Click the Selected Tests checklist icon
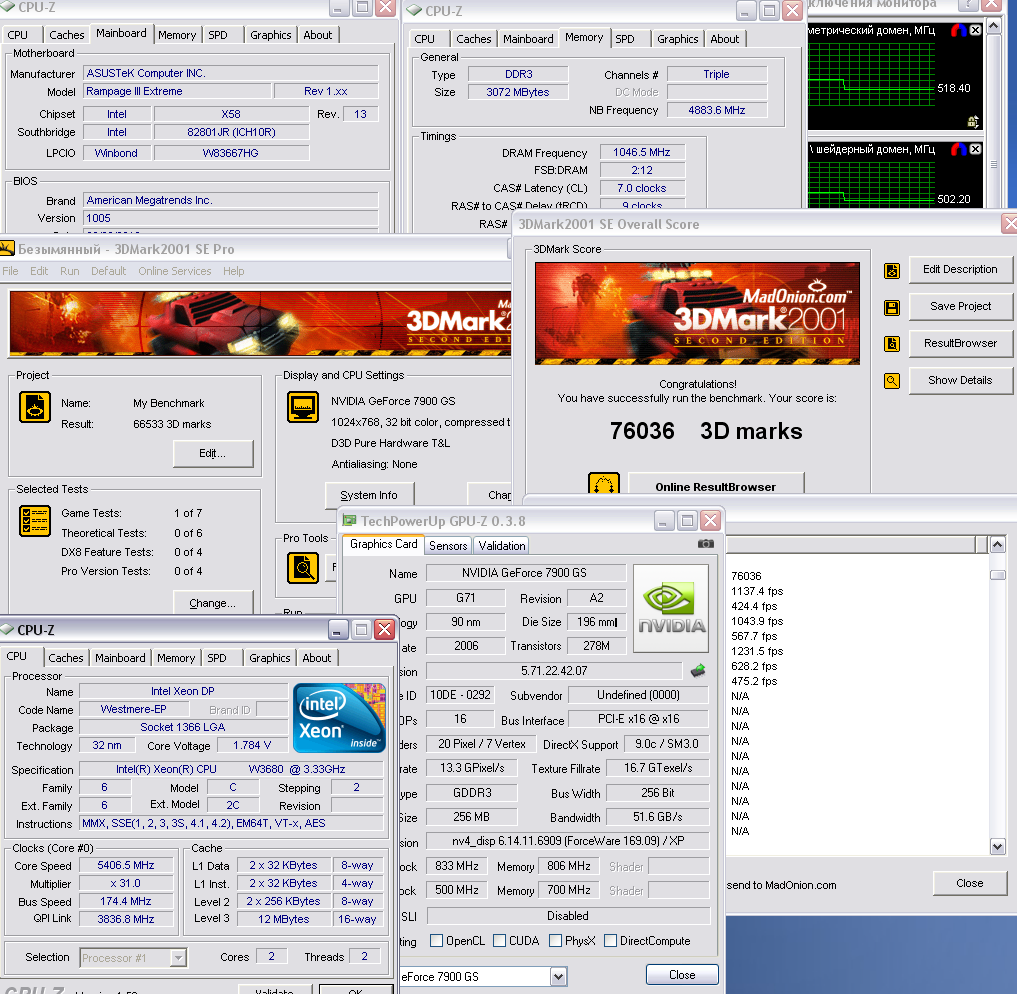This screenshot has height=994, width=1017. tap(35, 521)
